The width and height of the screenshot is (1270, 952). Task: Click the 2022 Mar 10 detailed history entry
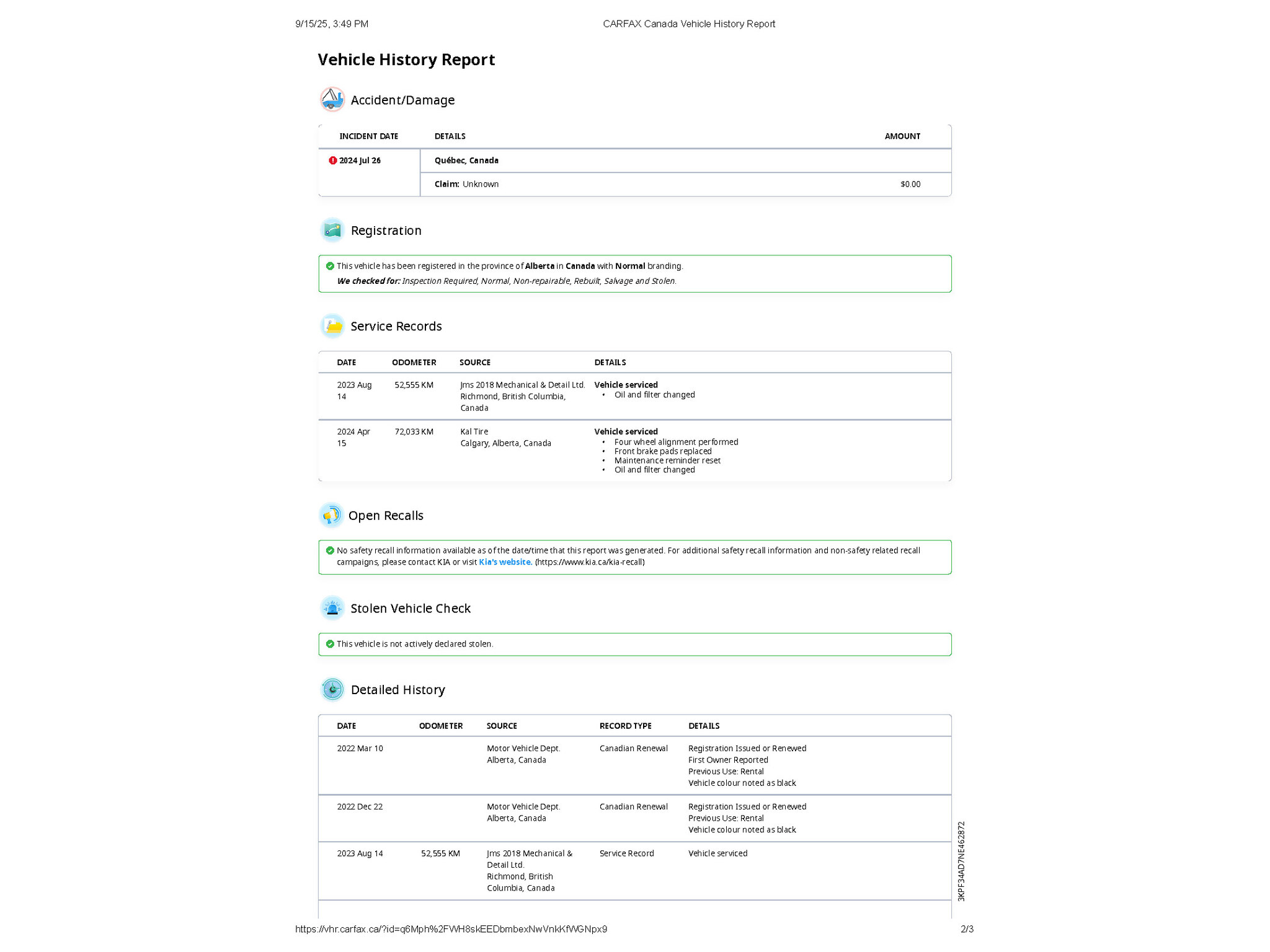pos(360,749)
